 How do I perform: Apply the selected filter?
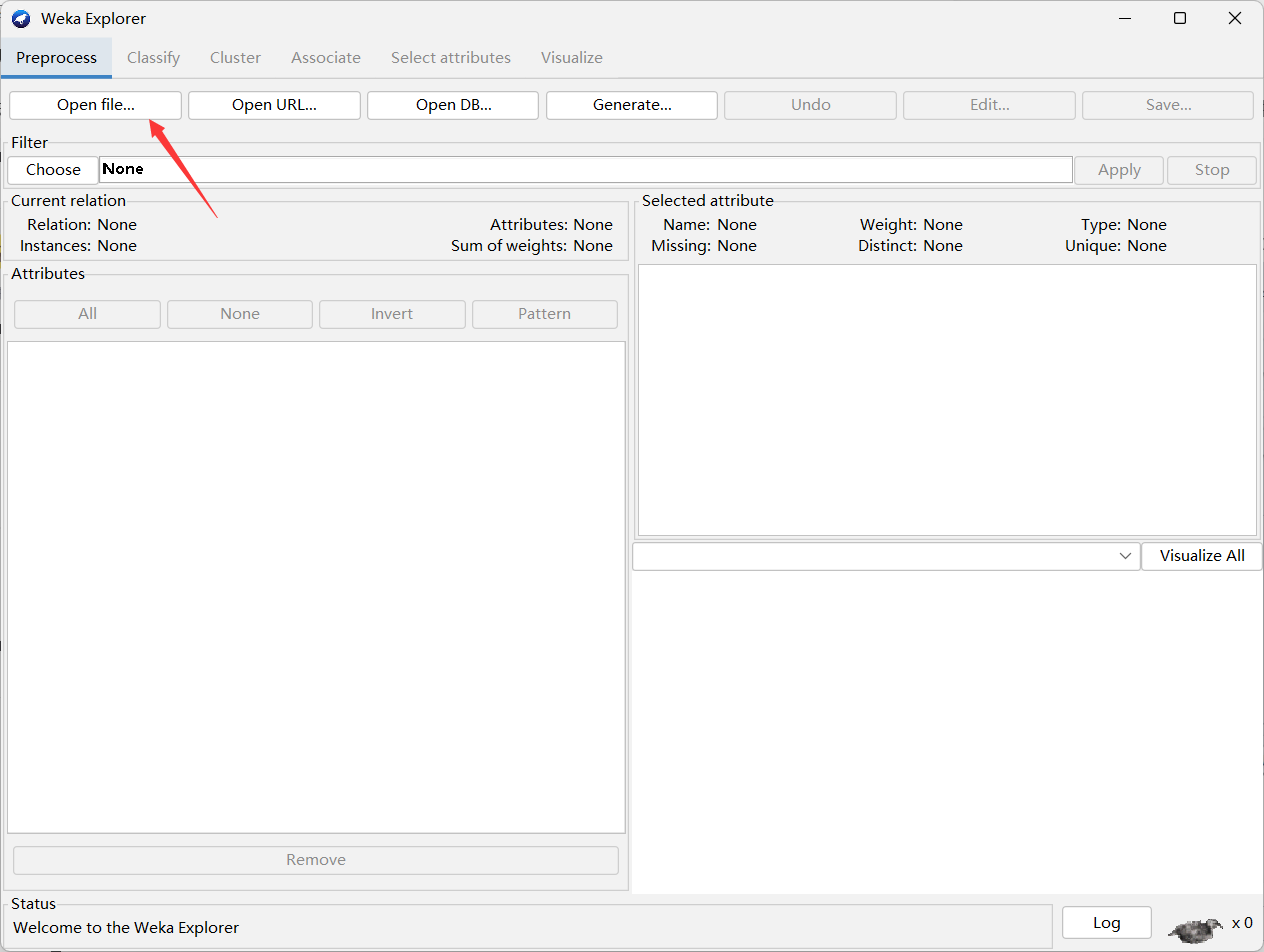[x=1119, y=170]
